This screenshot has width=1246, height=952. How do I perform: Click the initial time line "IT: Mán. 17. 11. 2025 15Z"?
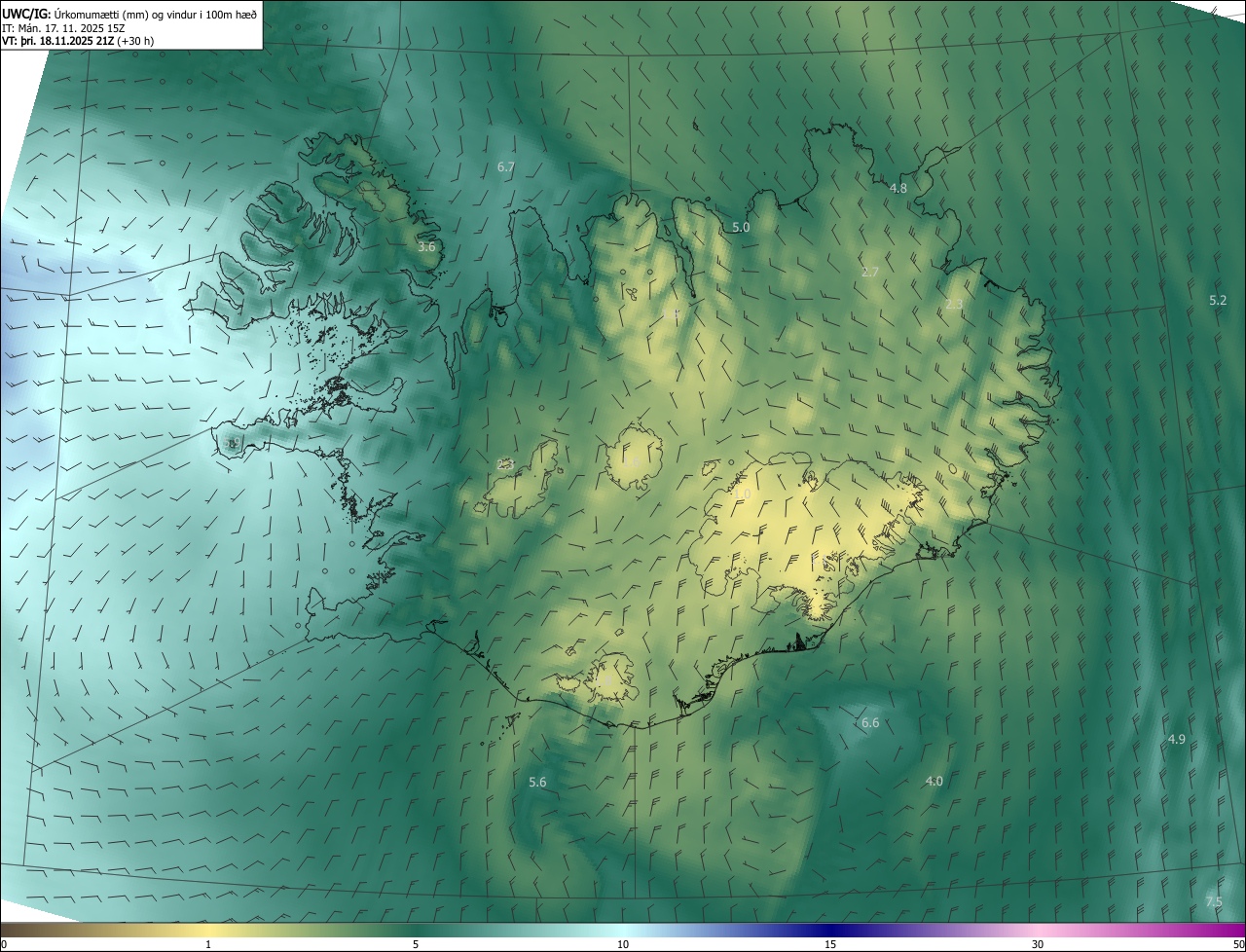pyautogui.click(x=64, y=28)
